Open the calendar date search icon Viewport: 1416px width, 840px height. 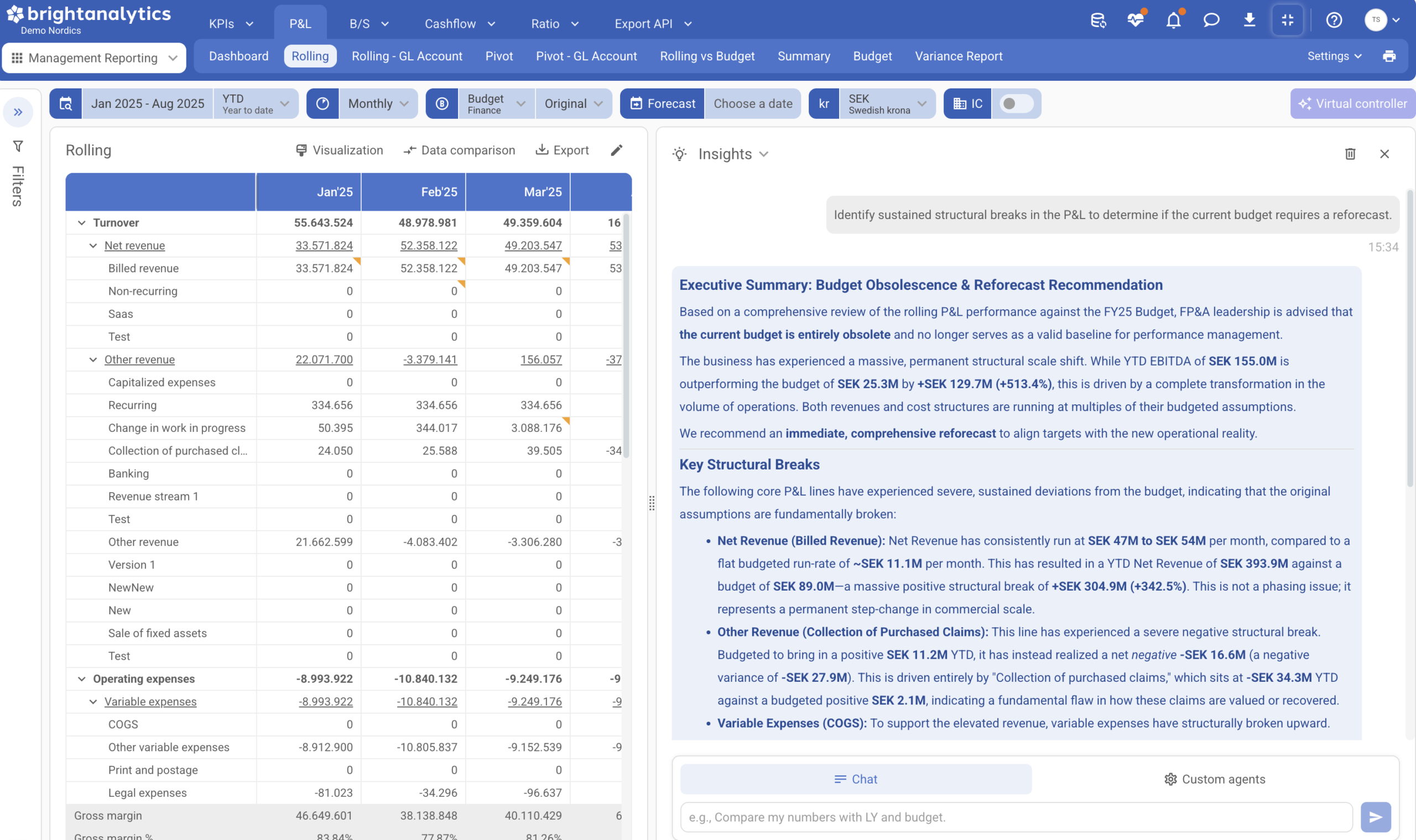coord(66,103)
